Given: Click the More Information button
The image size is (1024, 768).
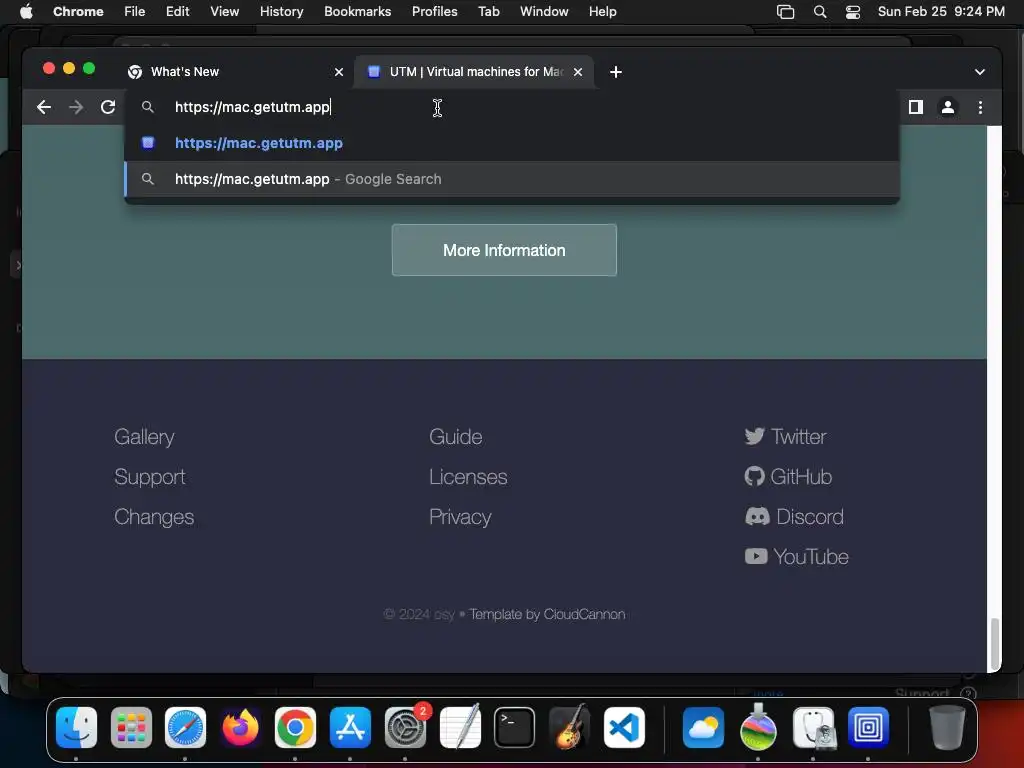Looking at the screenshot, I should tap(504, 250).
